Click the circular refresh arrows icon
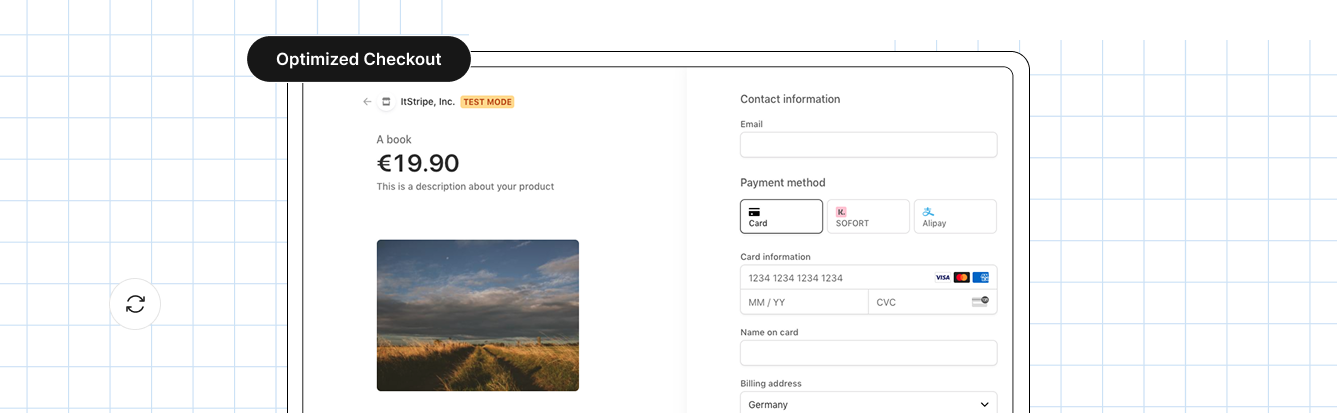Viewport: 1338px width, 413px height. click(x=135, y=304)
